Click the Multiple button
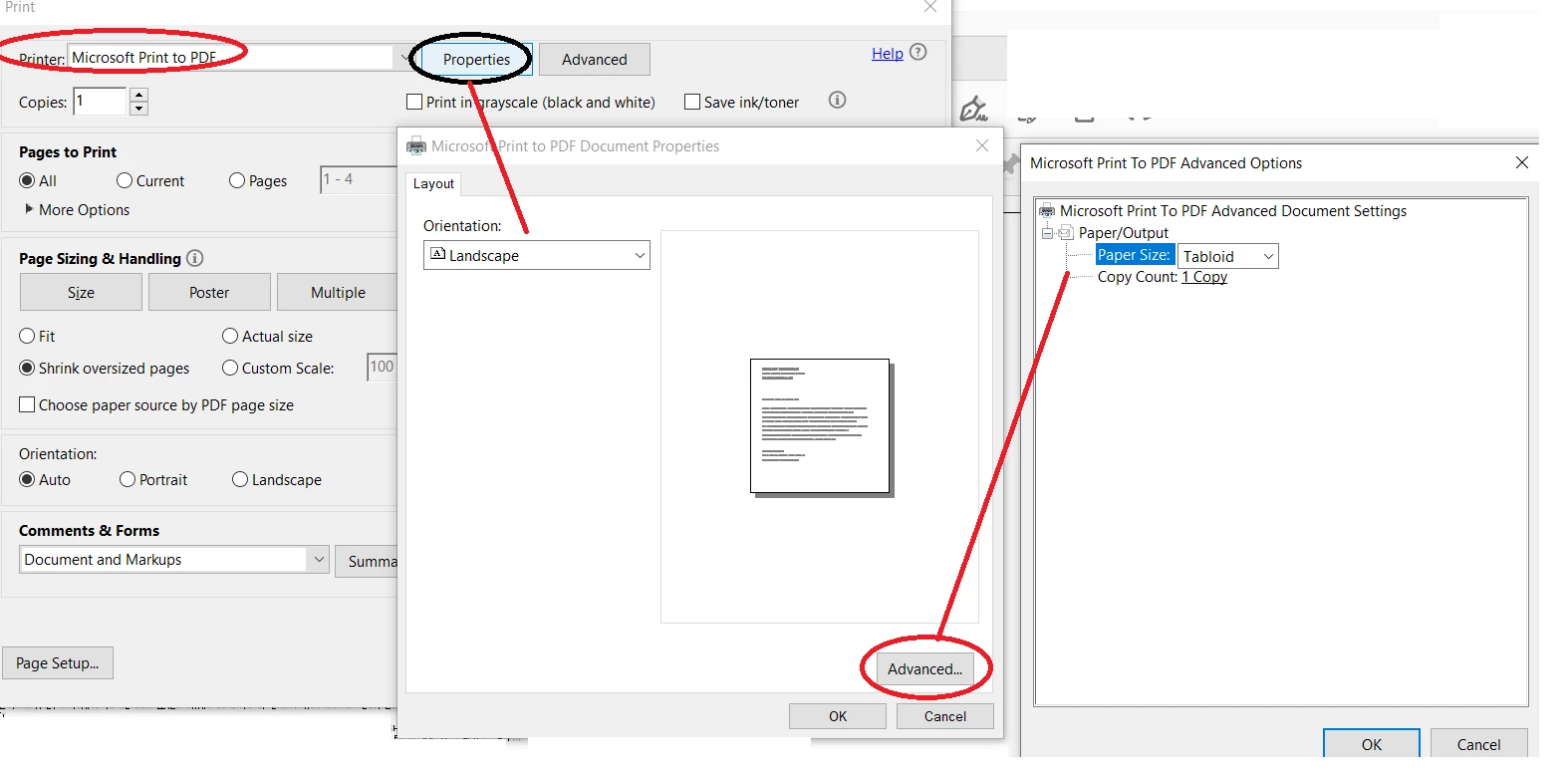Screen dimensions: 1568x771 pos(337,292)
